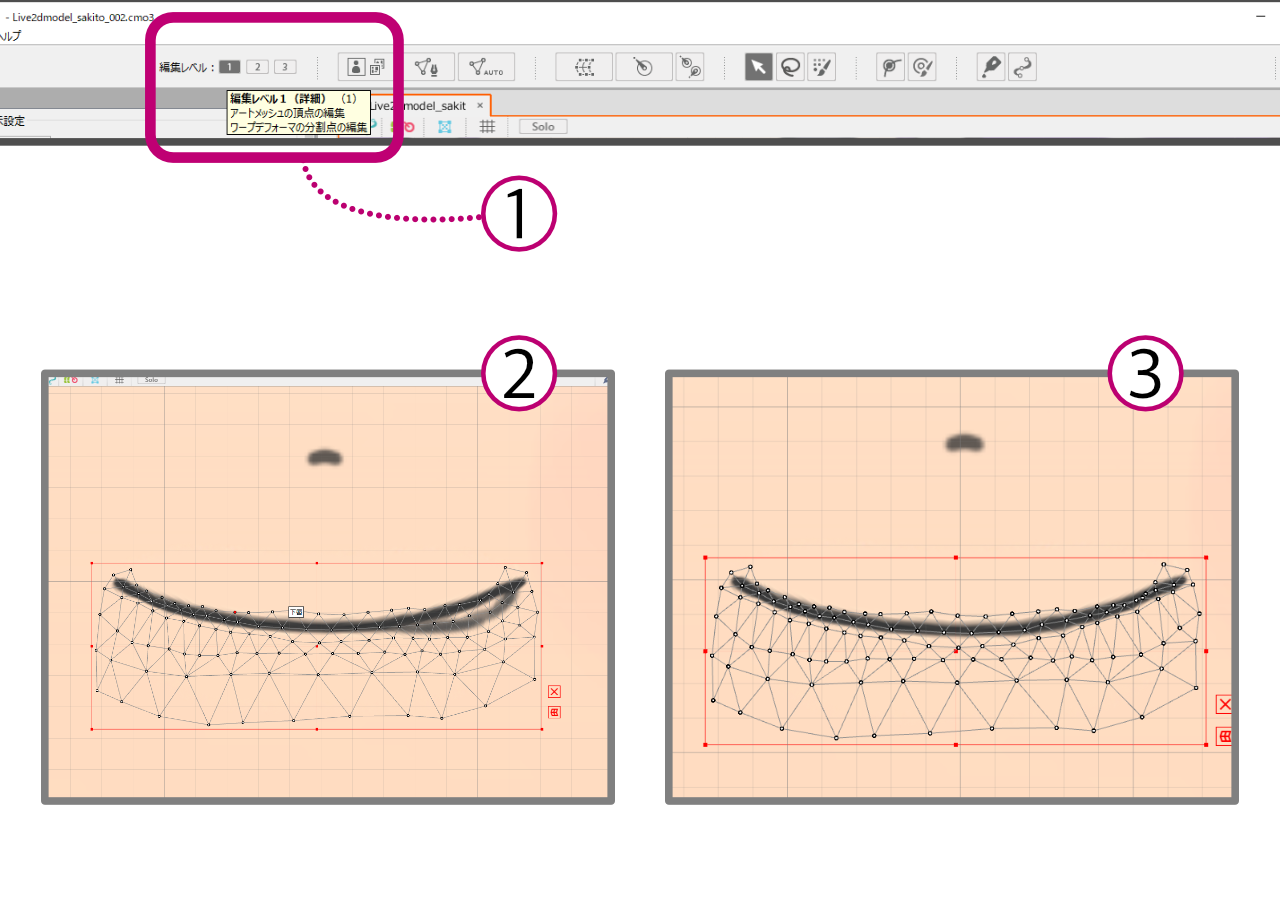Viewport: 1280px width, 905px height.
Task: Click the model image person icon
Action: tap(355, 67)
